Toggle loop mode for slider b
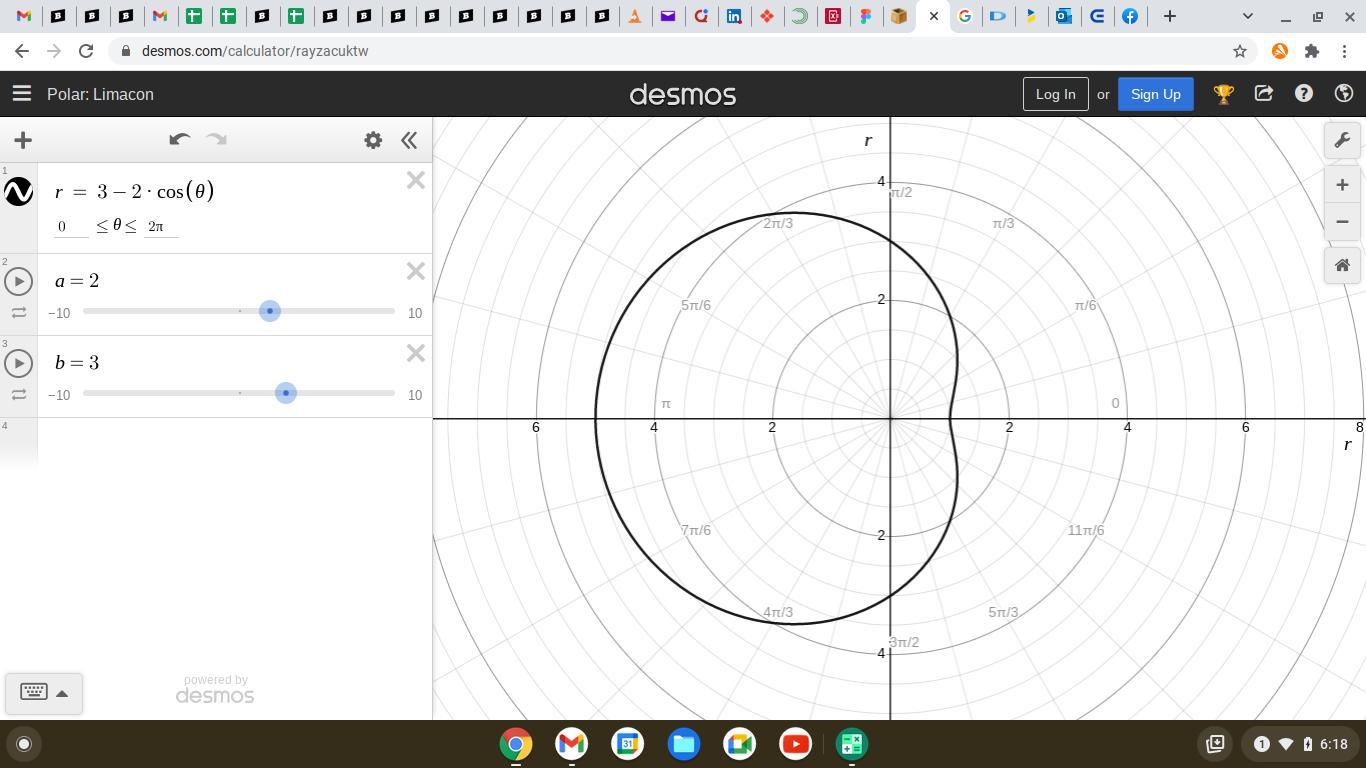The height and width of the screenshot is (768, 1366). (18, 395)
